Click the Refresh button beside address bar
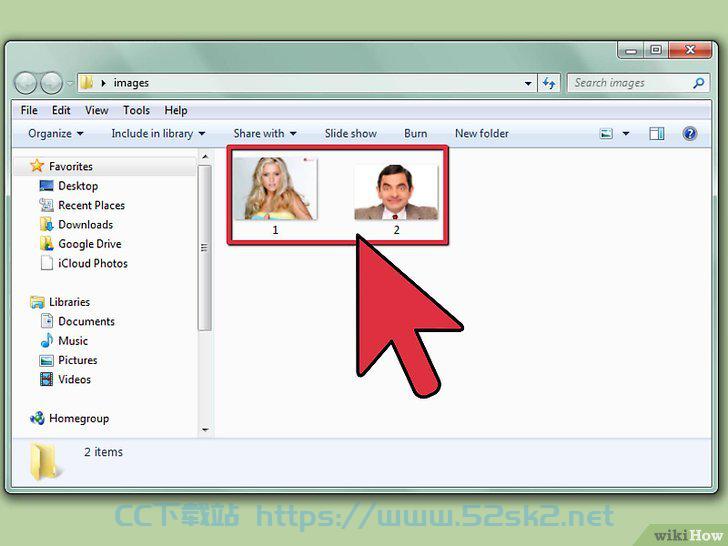The width and height of the screenshot is (728, 546). coord(549,83)
